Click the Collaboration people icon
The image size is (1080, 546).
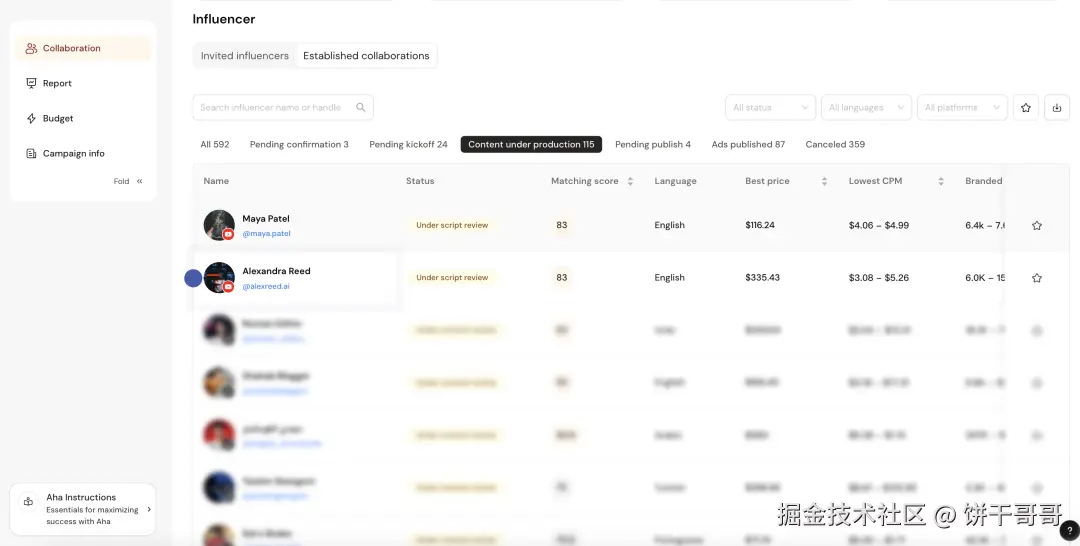pos(31,48)
